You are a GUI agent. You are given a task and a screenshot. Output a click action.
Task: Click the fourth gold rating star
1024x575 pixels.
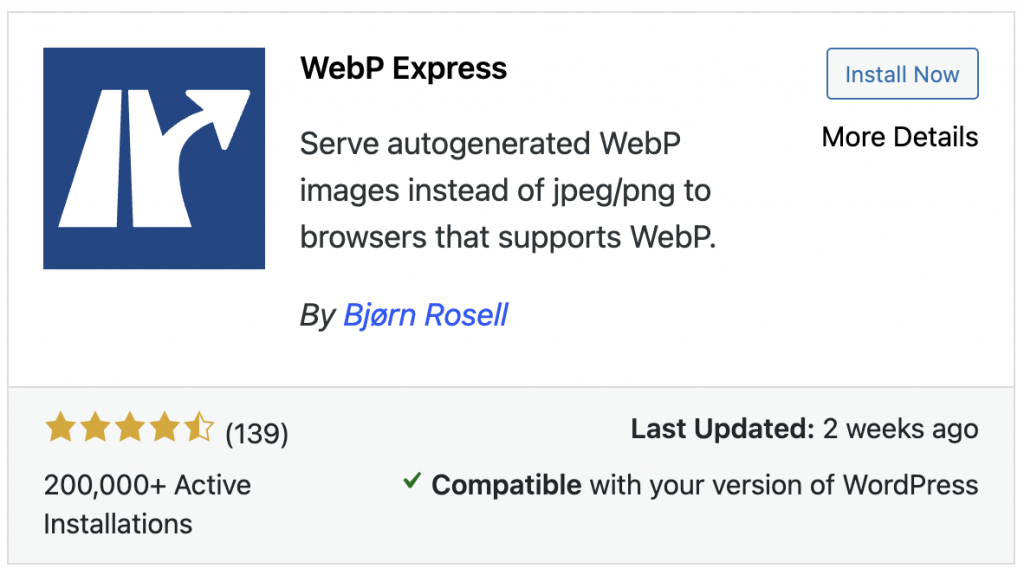click(165, 430)
